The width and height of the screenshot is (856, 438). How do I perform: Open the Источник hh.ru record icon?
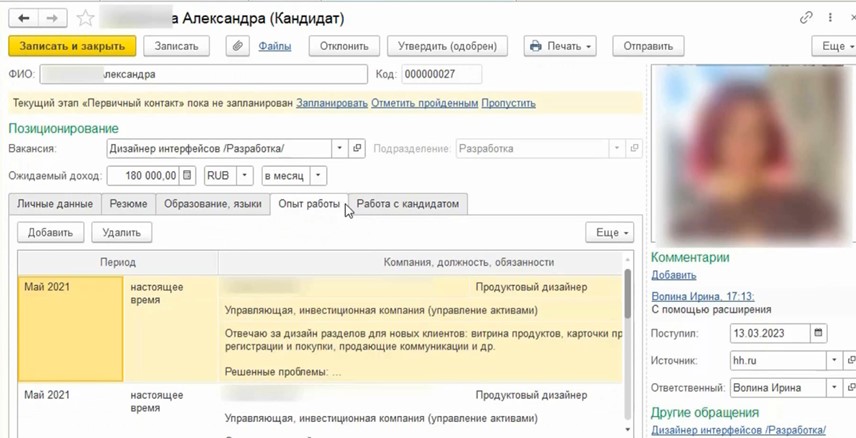point(850,360)
